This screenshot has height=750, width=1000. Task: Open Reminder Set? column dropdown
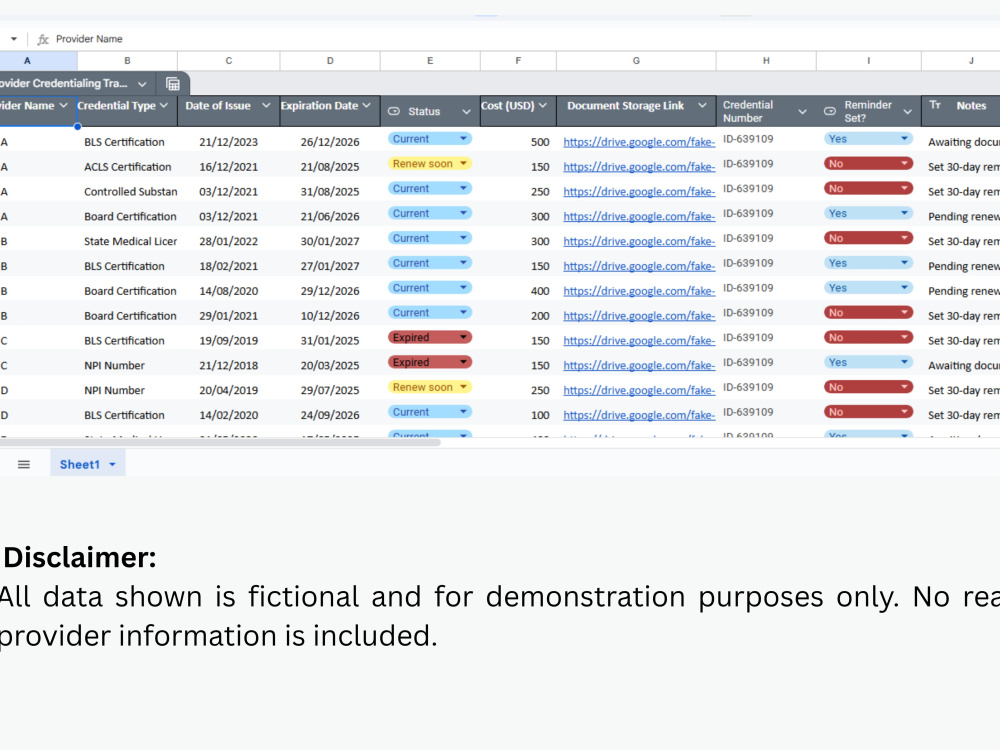tap(908, 112)
